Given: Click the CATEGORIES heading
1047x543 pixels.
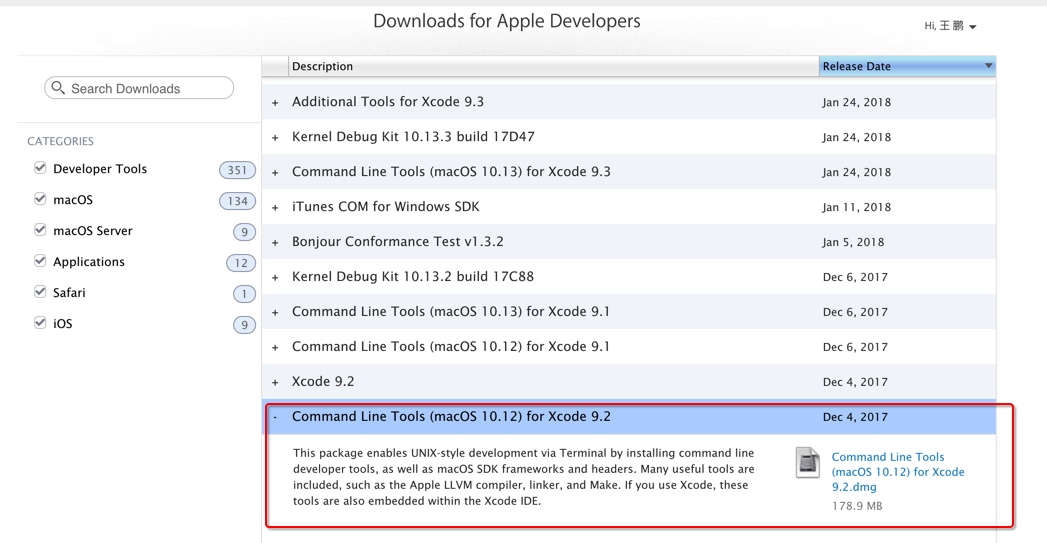Looking at the screenshot, I should pyautogui.click(x=60, y=141).
